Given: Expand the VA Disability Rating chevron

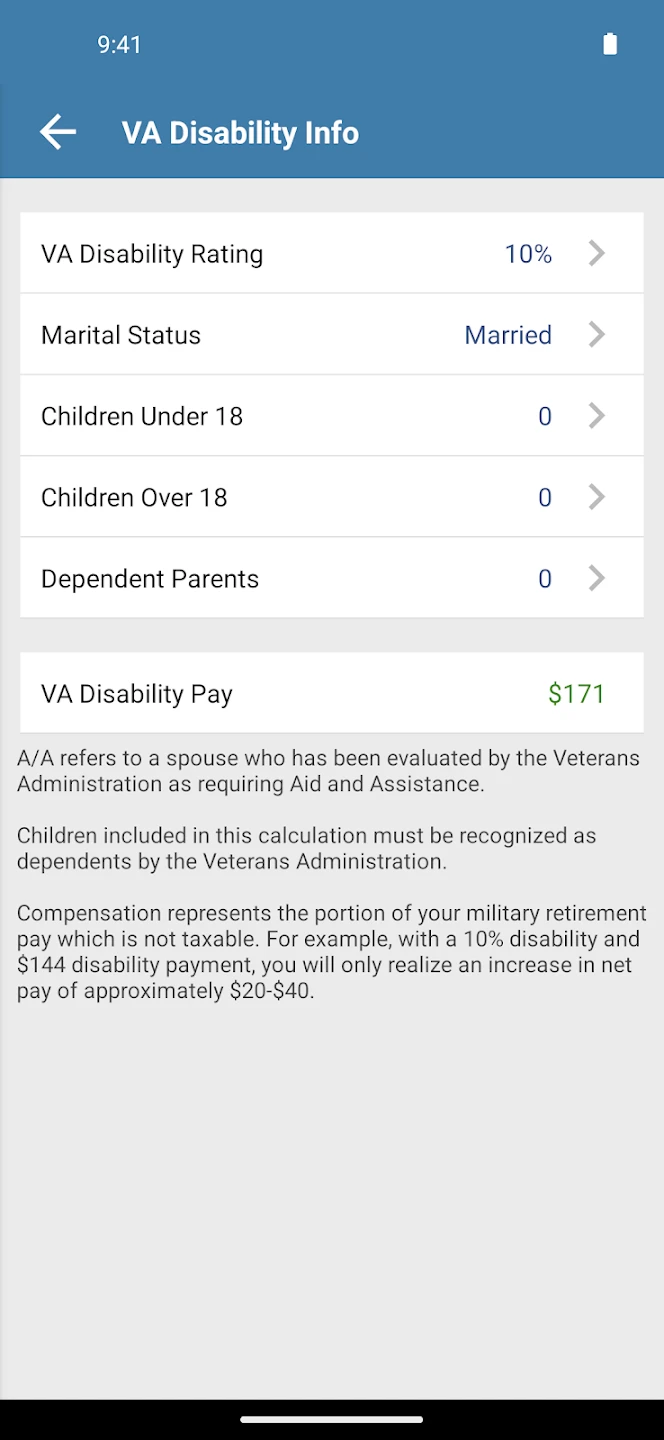Looking at the screenshot, I should pyautogui.click(x=597, y=253).
